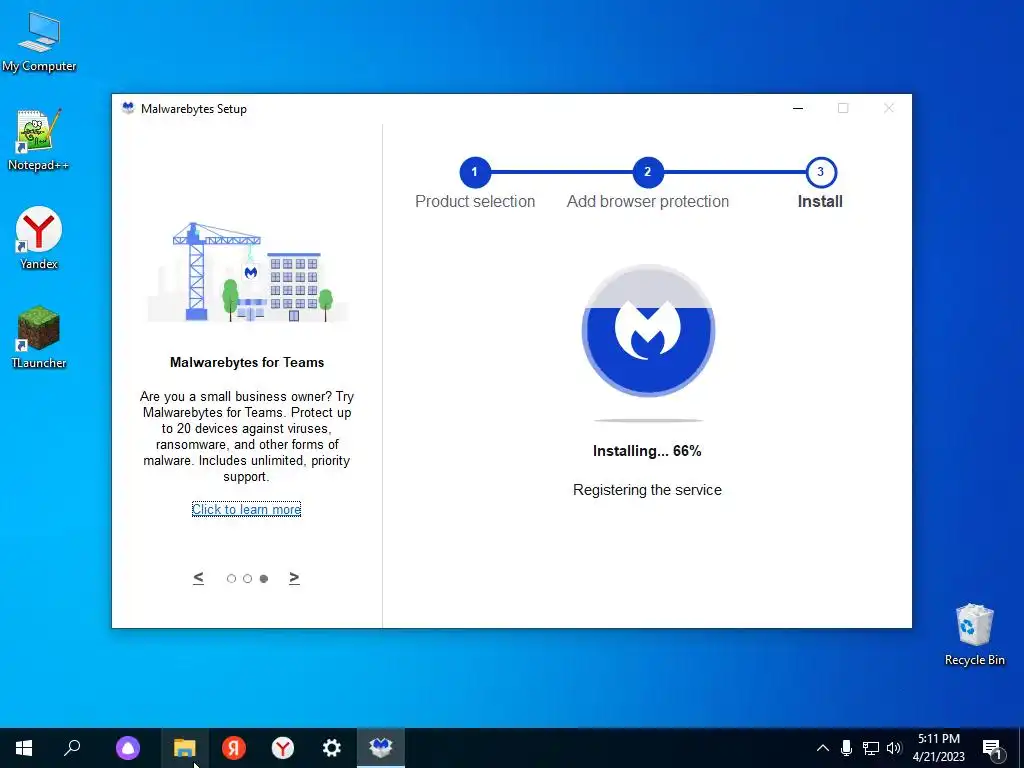Click Malwarebytes logo in title bar
Image resolution: width=1024 pixels, height=768 pixels.
[x=128, y=108]
